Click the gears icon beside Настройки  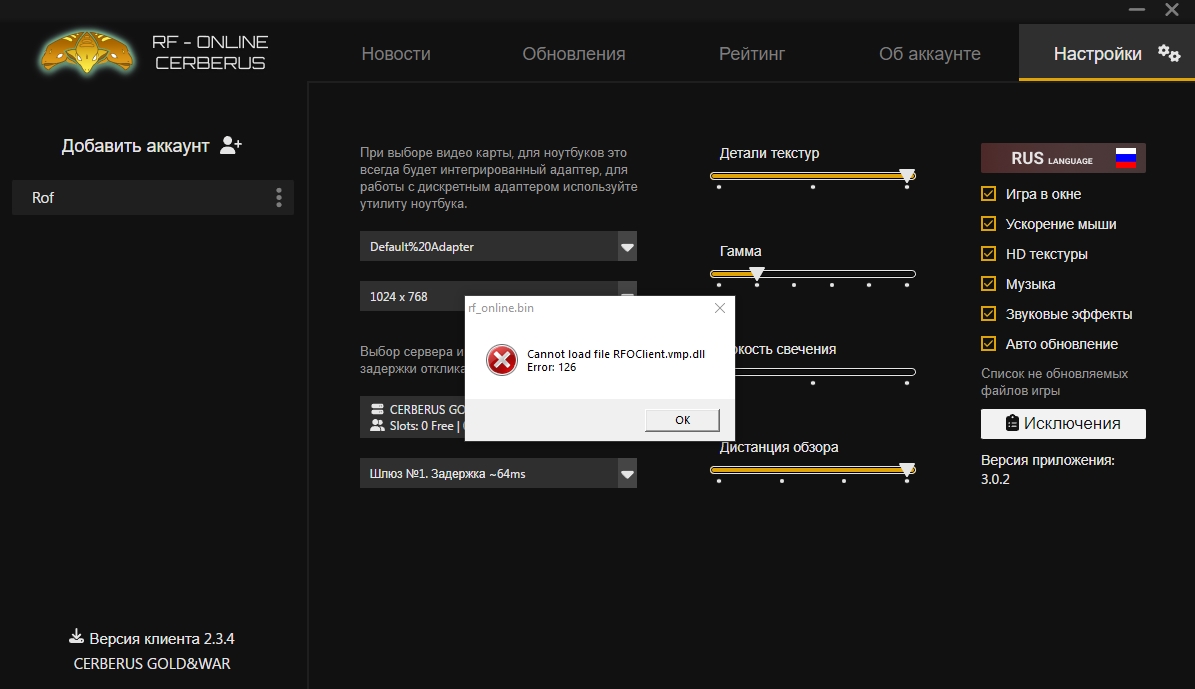(x=1170, y=53)
